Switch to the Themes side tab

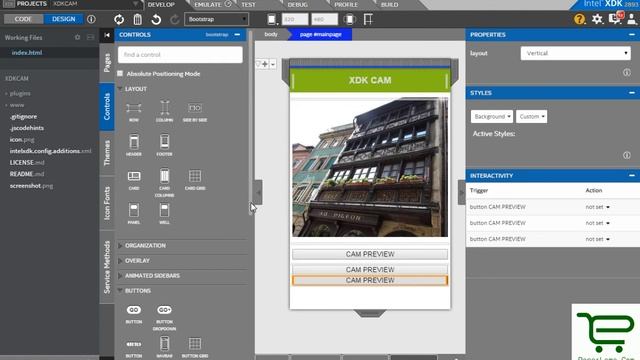(x=107, y=153)
